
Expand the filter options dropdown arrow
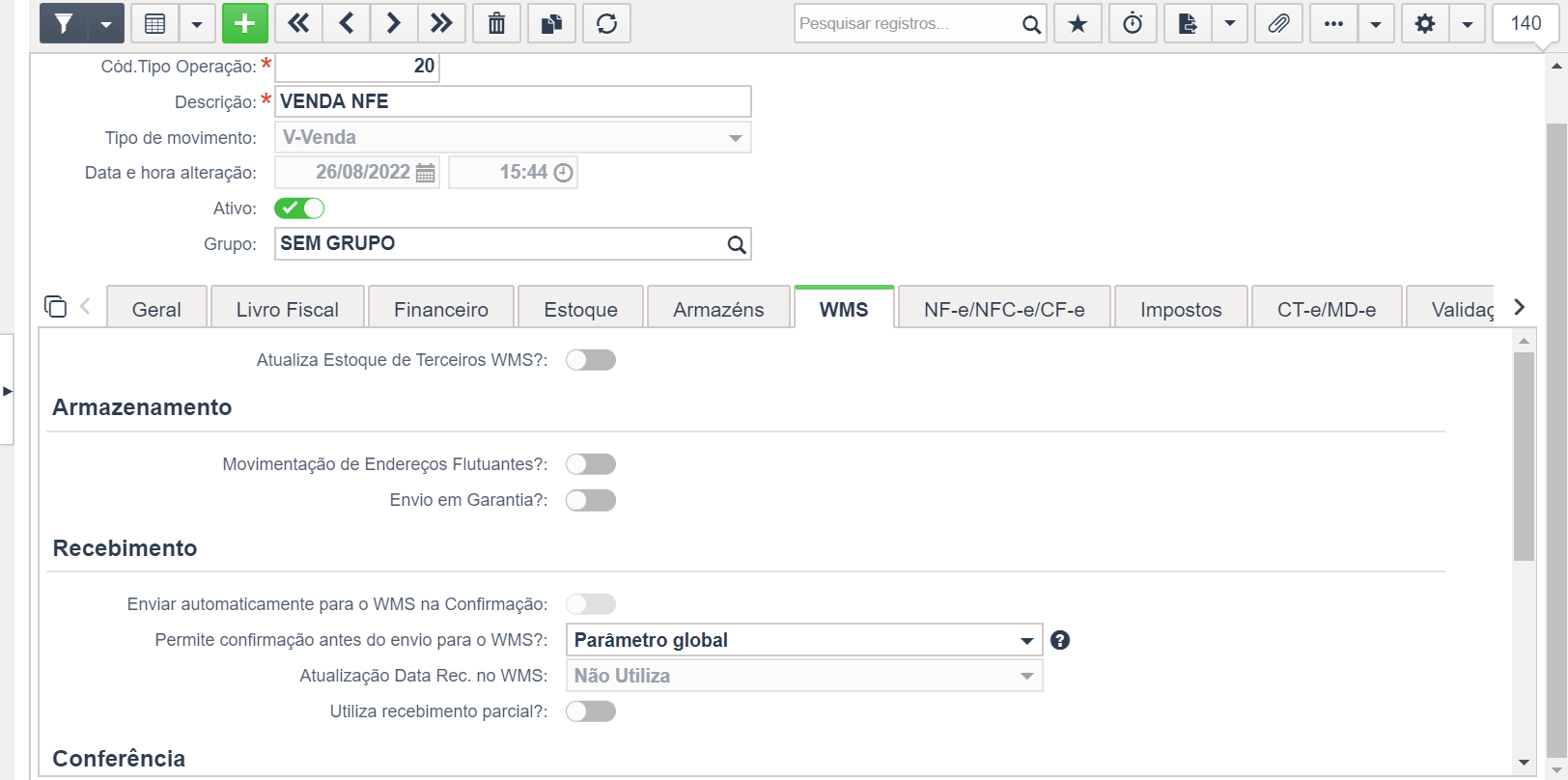(x=106, y=23)
